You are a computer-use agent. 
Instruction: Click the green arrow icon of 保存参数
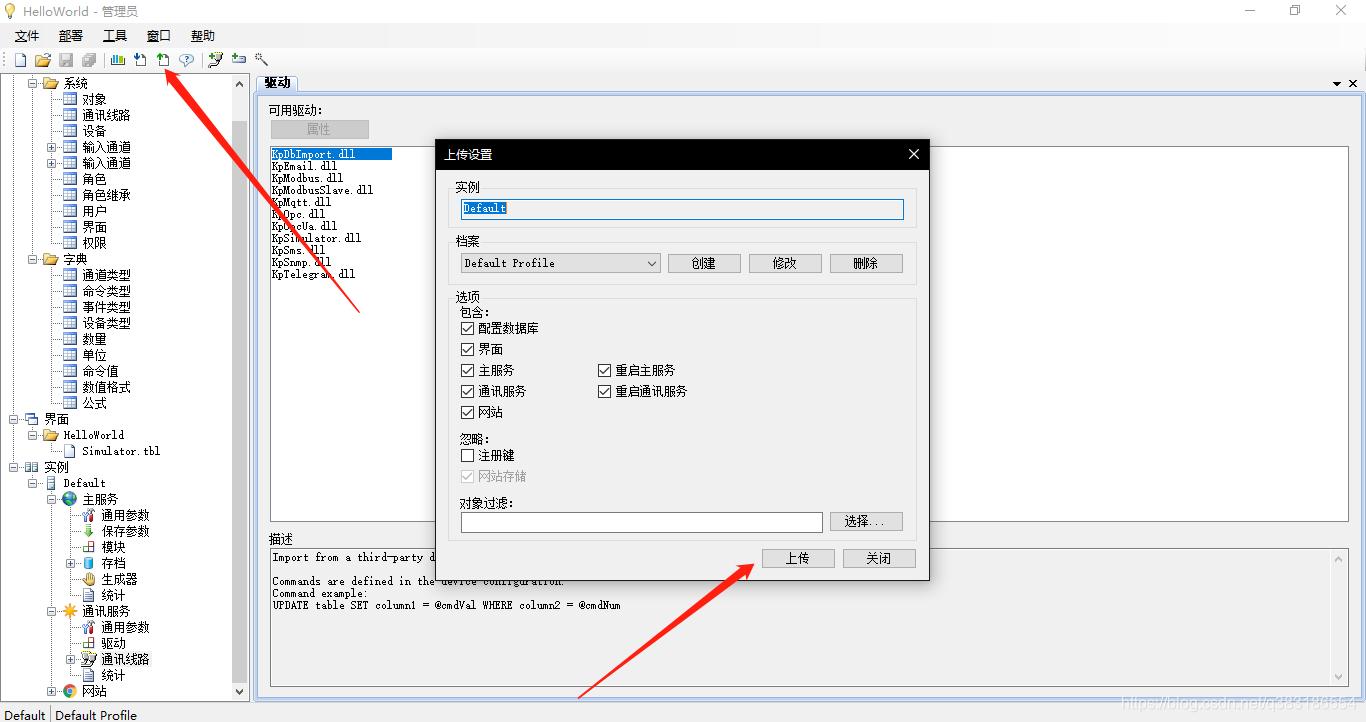coord(89,531)
